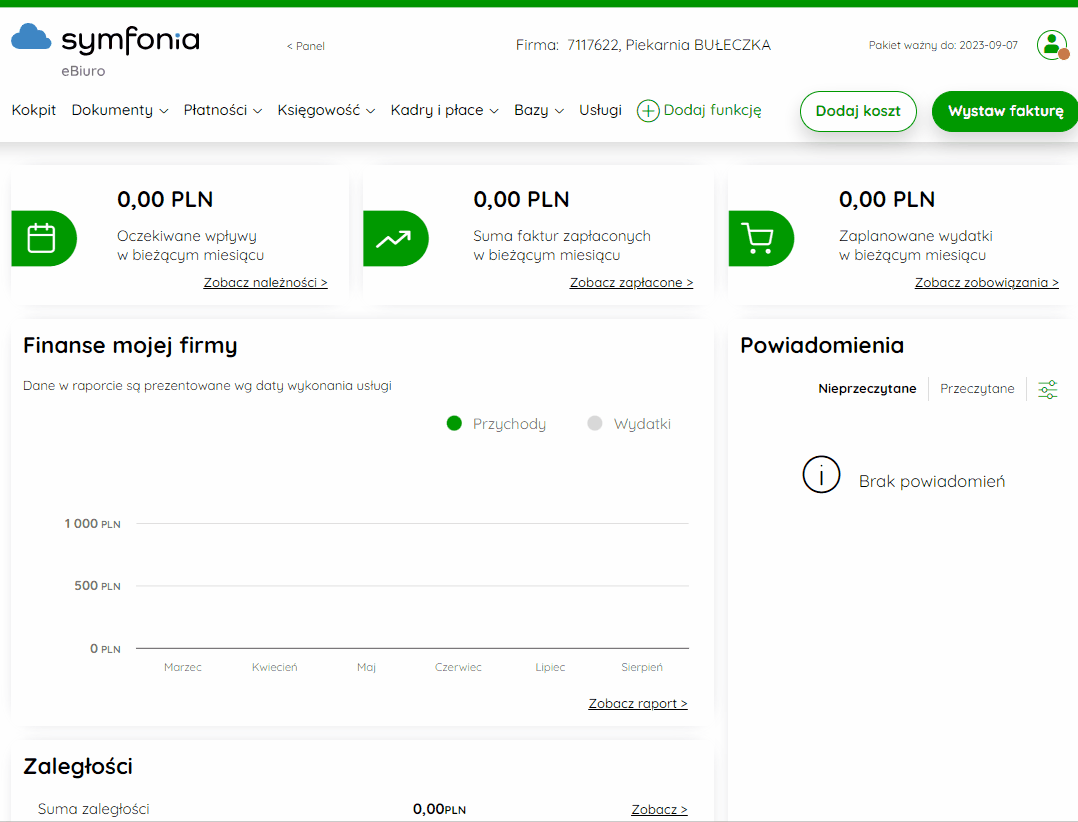The image size is (1078, 822).
Task: Open the Zobacz raport link
Action: coord(638,703)
